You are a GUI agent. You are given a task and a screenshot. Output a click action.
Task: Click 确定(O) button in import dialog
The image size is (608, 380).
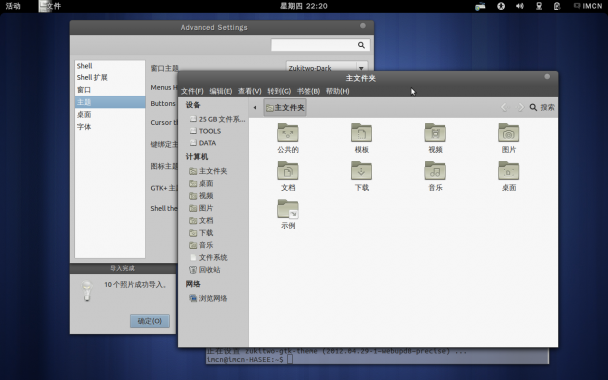click(x=150, y=321)
